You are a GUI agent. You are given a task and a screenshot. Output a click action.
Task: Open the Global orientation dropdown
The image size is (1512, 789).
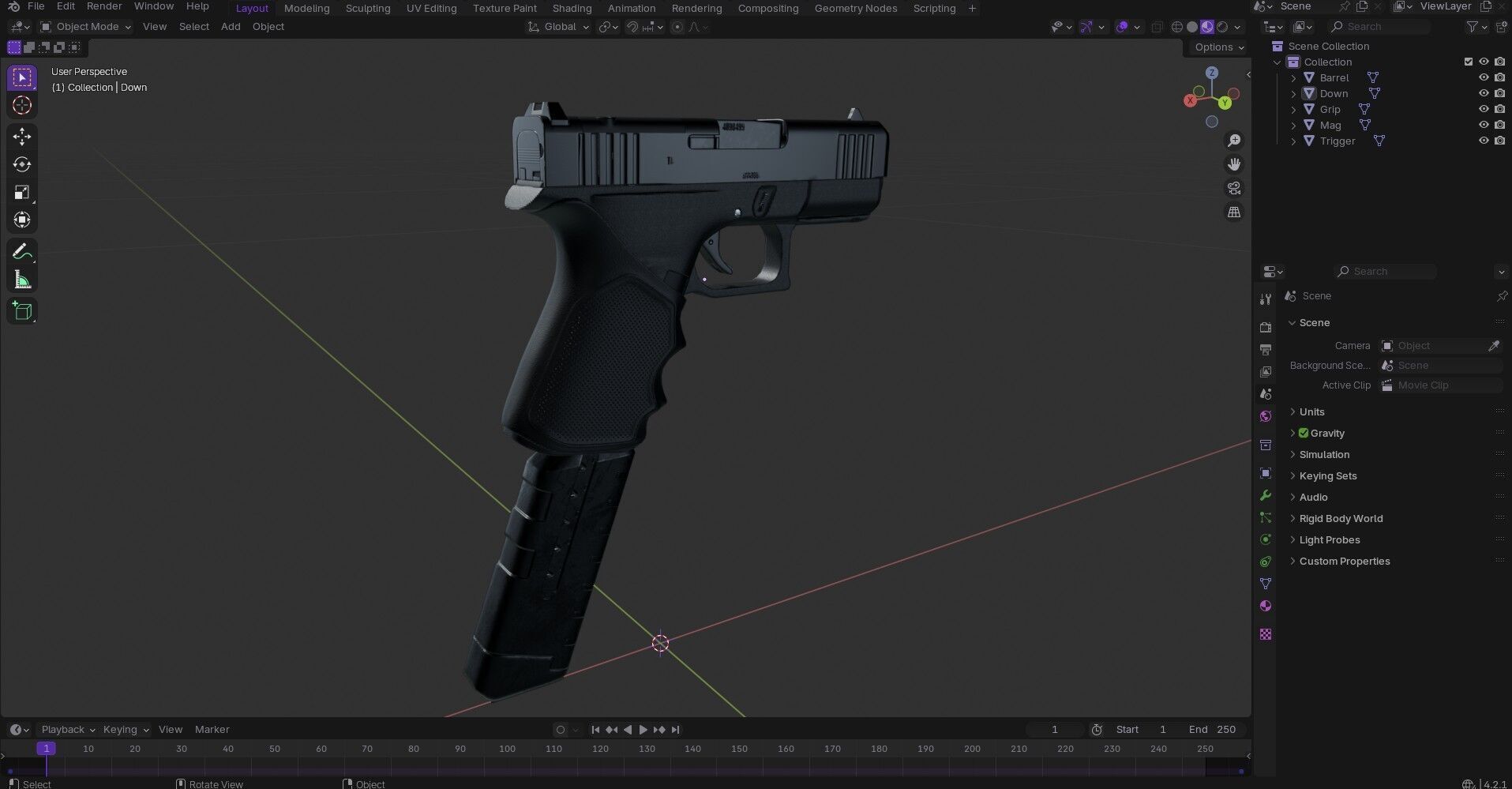click(x=559, y=27)
